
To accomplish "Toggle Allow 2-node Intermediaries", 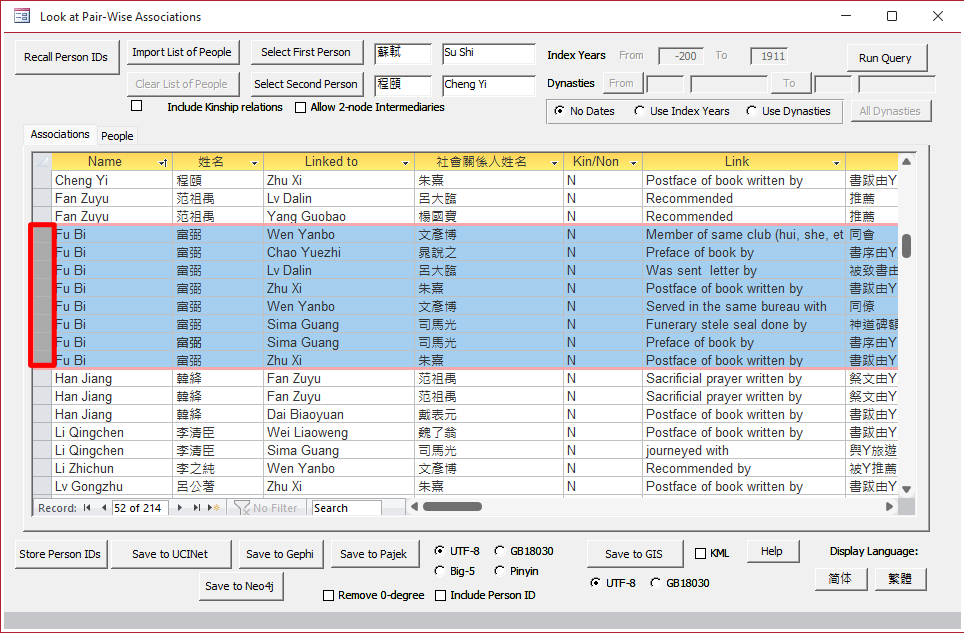I will [300, 108].
